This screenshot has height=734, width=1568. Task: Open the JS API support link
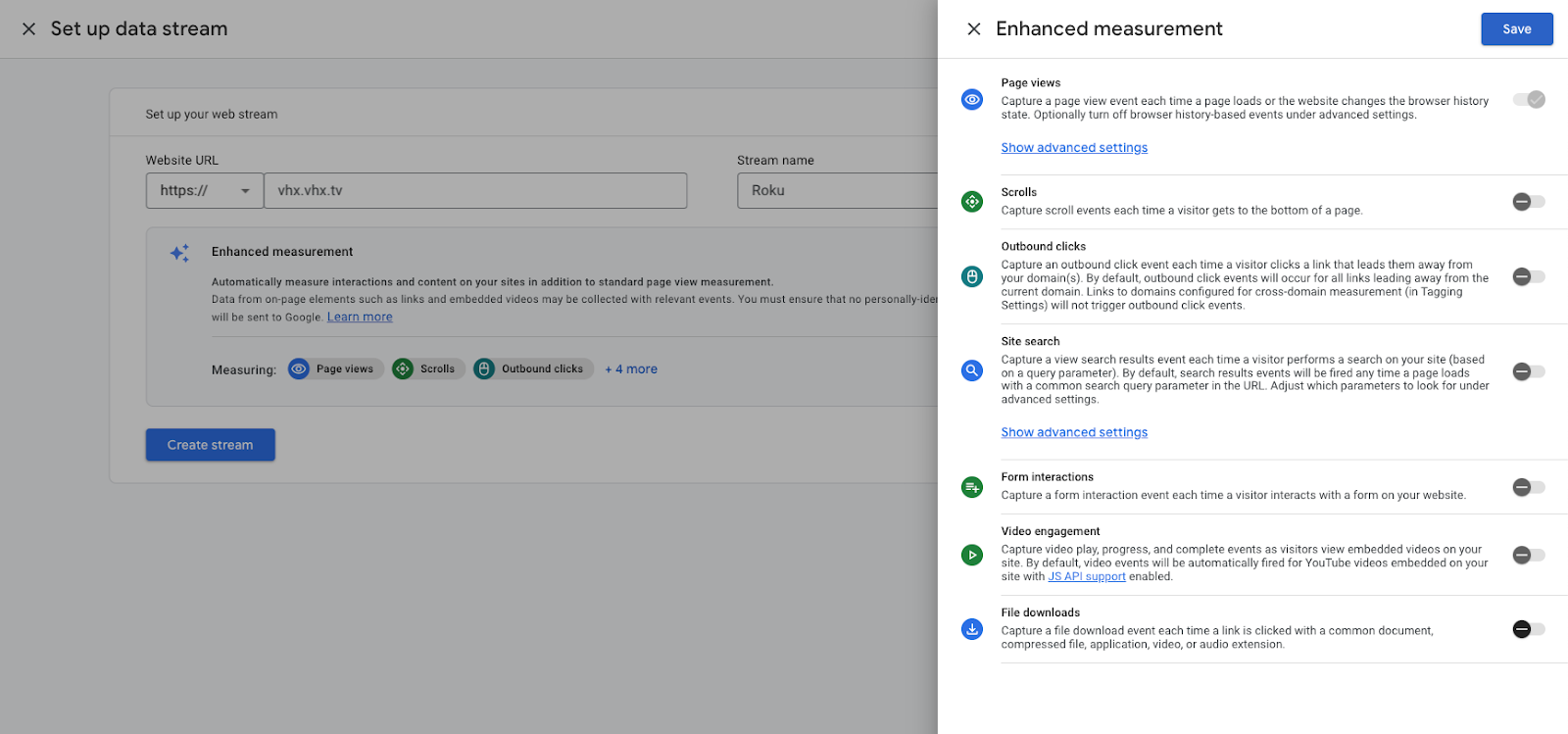pyautogui.click(x=1087, y=577)
